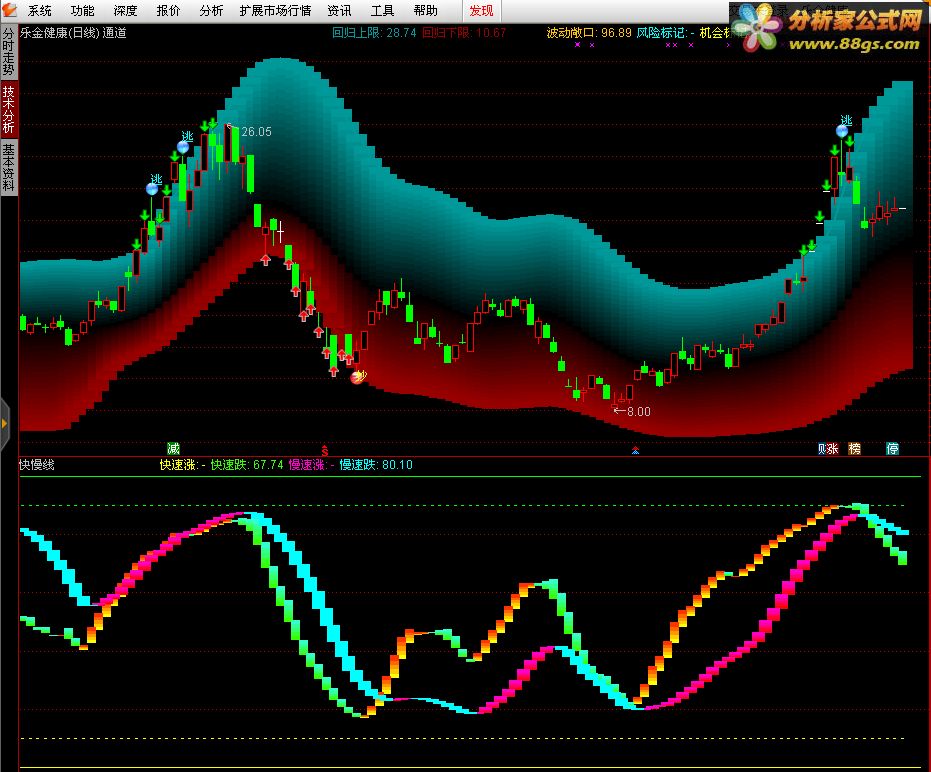Click the 26.05 high price label
Screen dimensions: 931x772
[x=256, y=132]
